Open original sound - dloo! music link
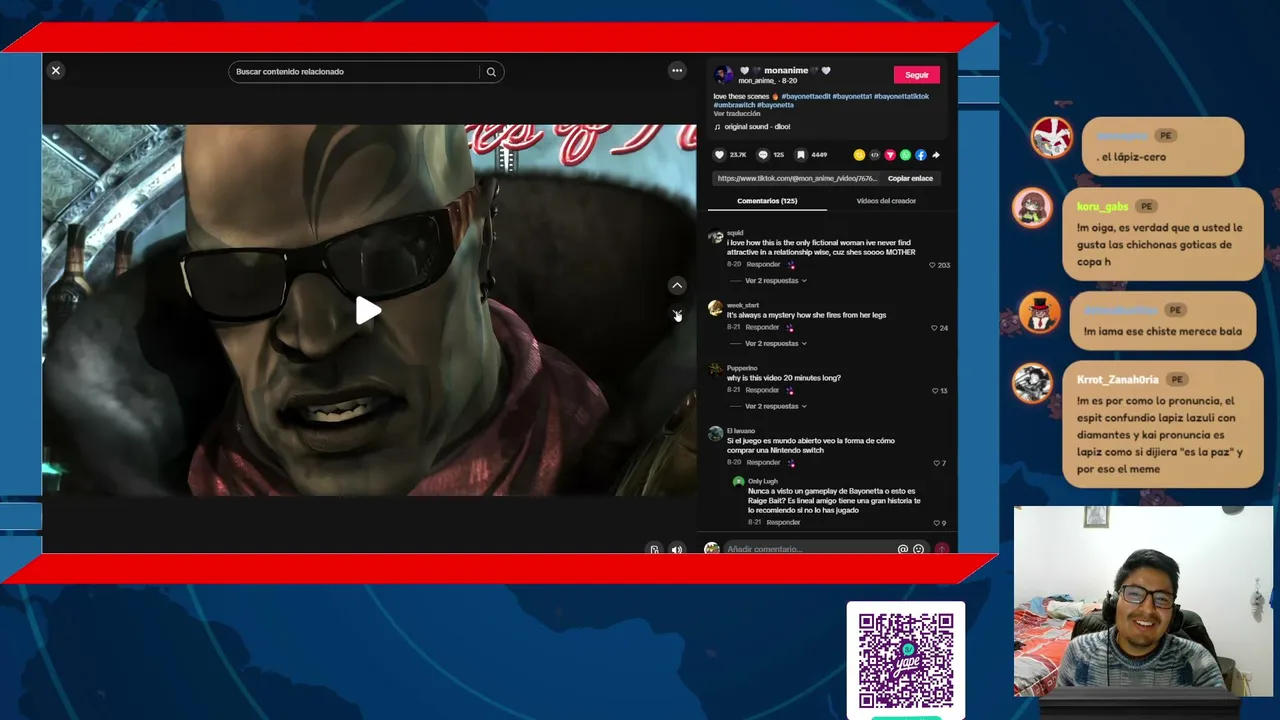The height and width of the screenshot is (720, 1280). click(757, 127)
